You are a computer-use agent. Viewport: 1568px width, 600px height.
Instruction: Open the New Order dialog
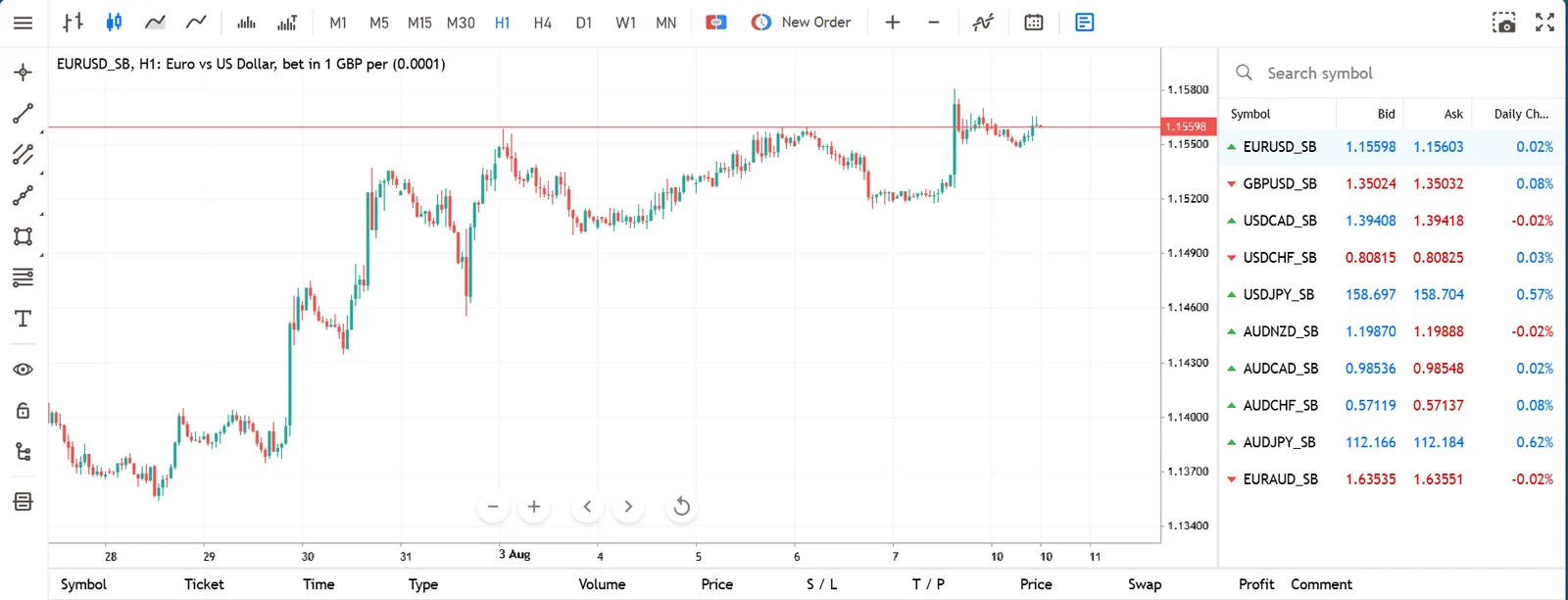(x=802, y=23)
